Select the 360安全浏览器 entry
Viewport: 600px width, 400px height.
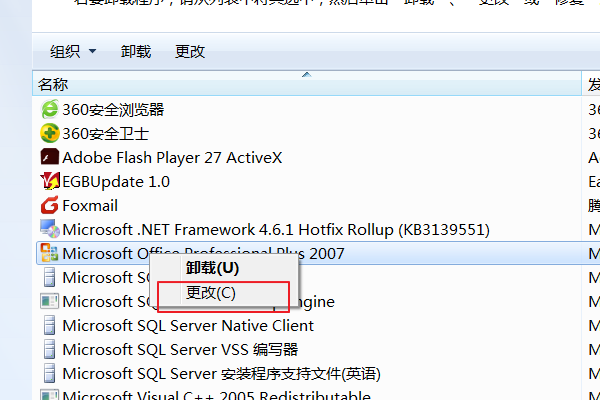113,110
